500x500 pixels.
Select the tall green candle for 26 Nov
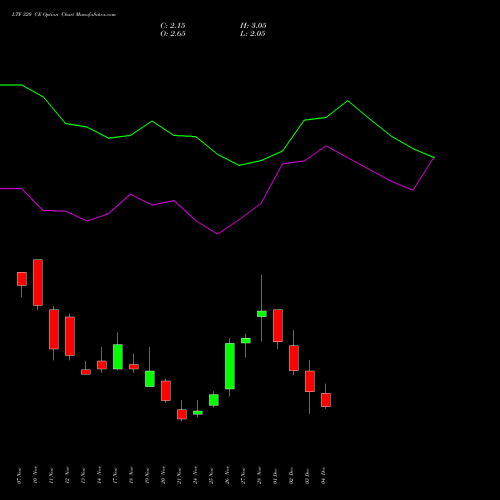click(x=230, y=366)
